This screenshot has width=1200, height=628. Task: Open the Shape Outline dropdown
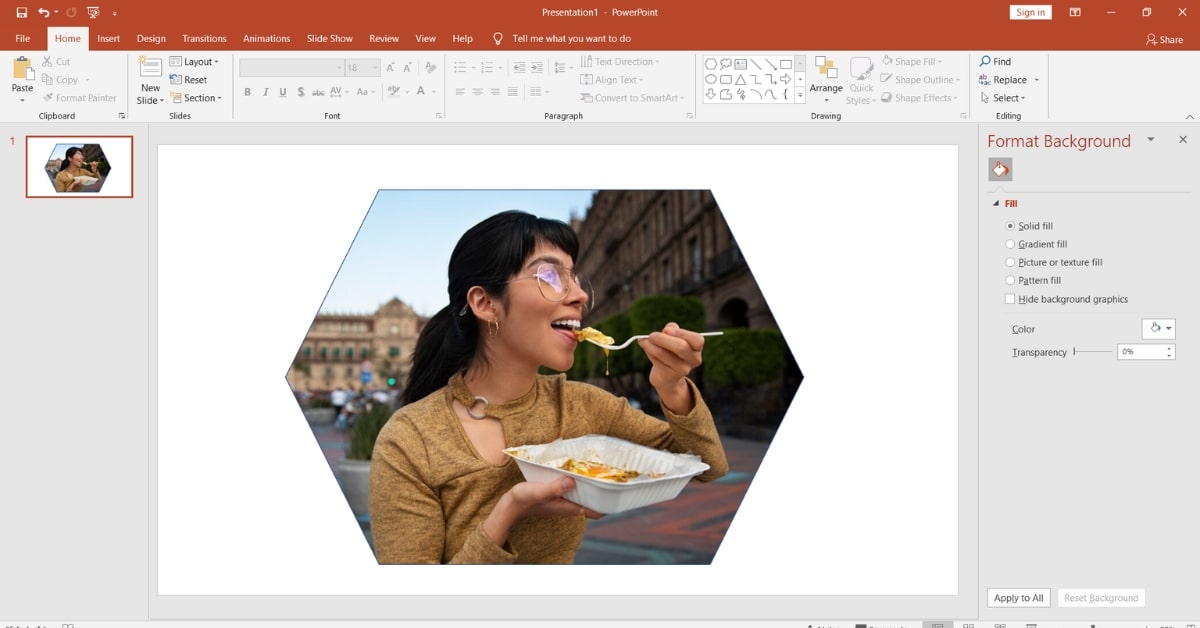(920, 80)
